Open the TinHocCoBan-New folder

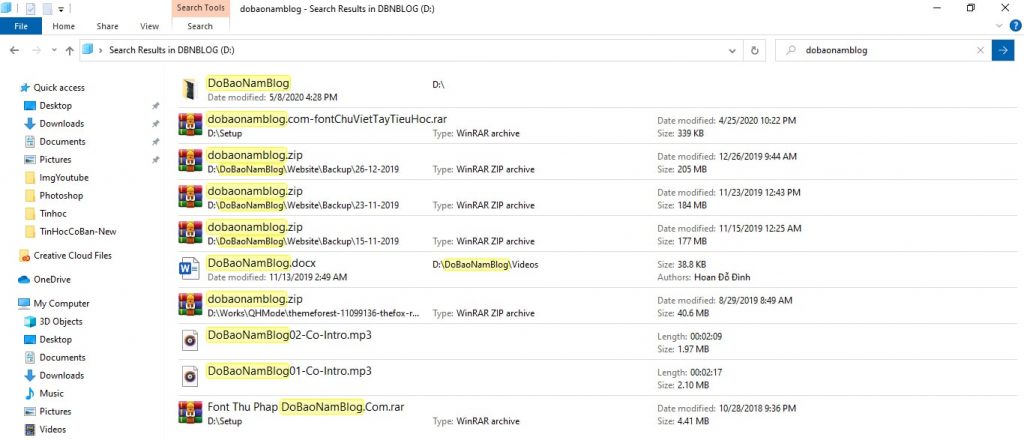(x=78, y=231)
